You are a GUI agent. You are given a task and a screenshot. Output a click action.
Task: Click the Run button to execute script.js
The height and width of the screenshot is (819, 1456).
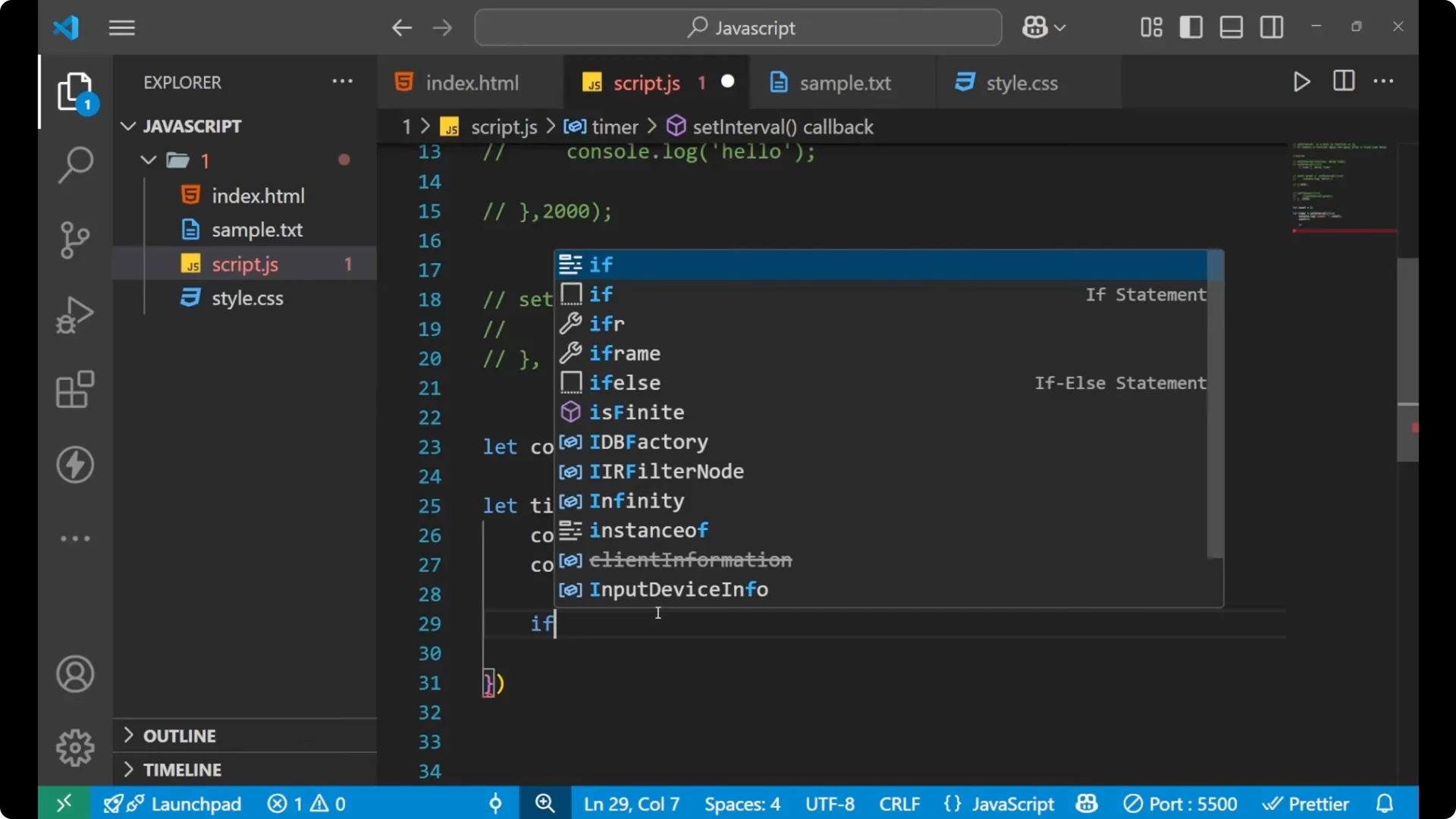pyautogui.click(x=1301, y=82)
